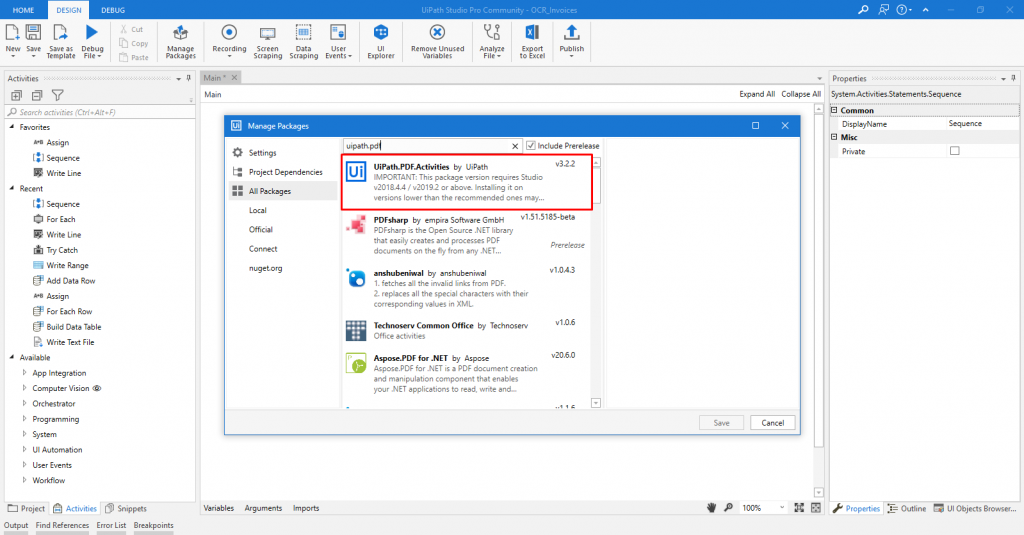Open the Variables panel tab
This screenshot has width=1024, height=535.
(219, 508)
